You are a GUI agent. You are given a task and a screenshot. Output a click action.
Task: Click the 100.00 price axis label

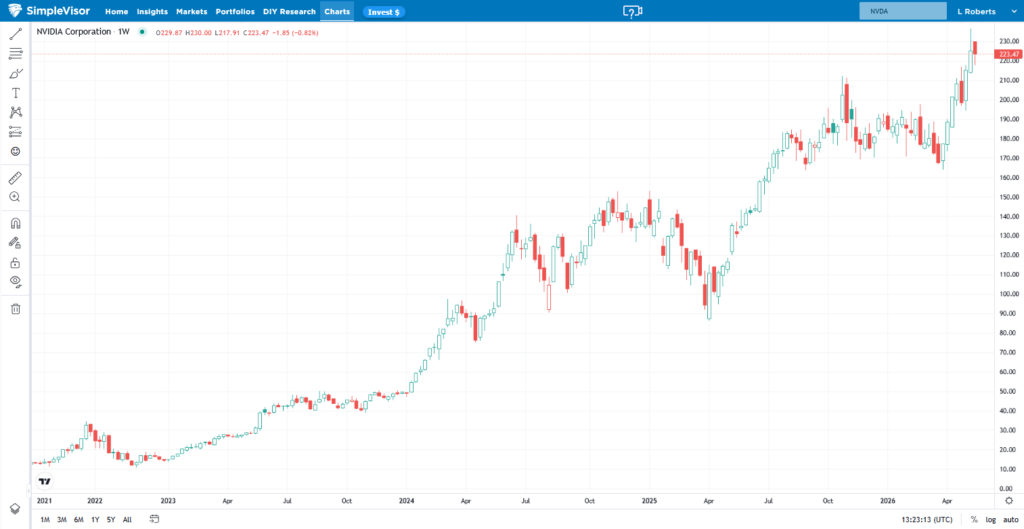(1008, 294)
